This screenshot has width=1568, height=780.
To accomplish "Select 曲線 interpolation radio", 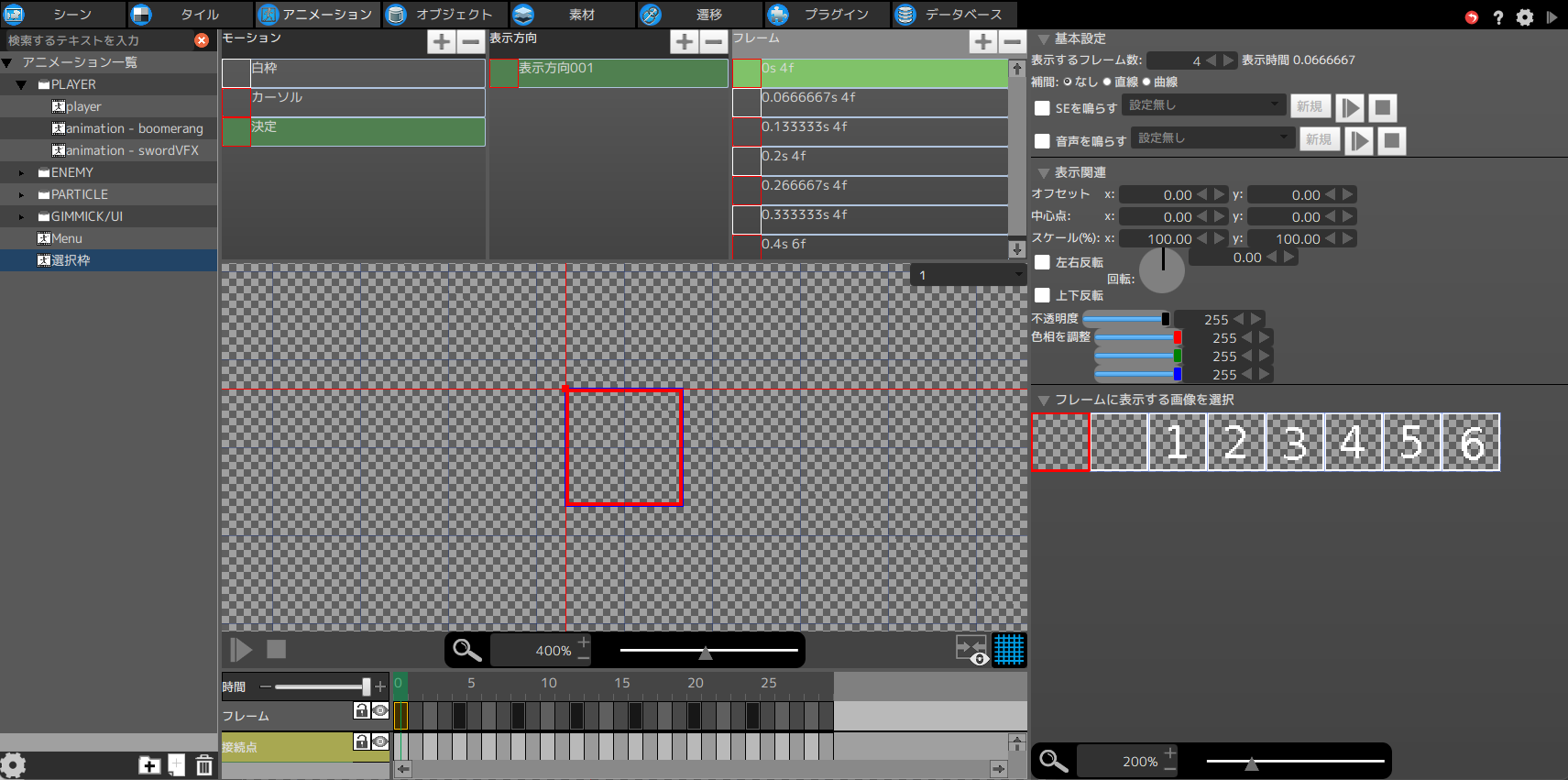I will tap(1146, 82).
